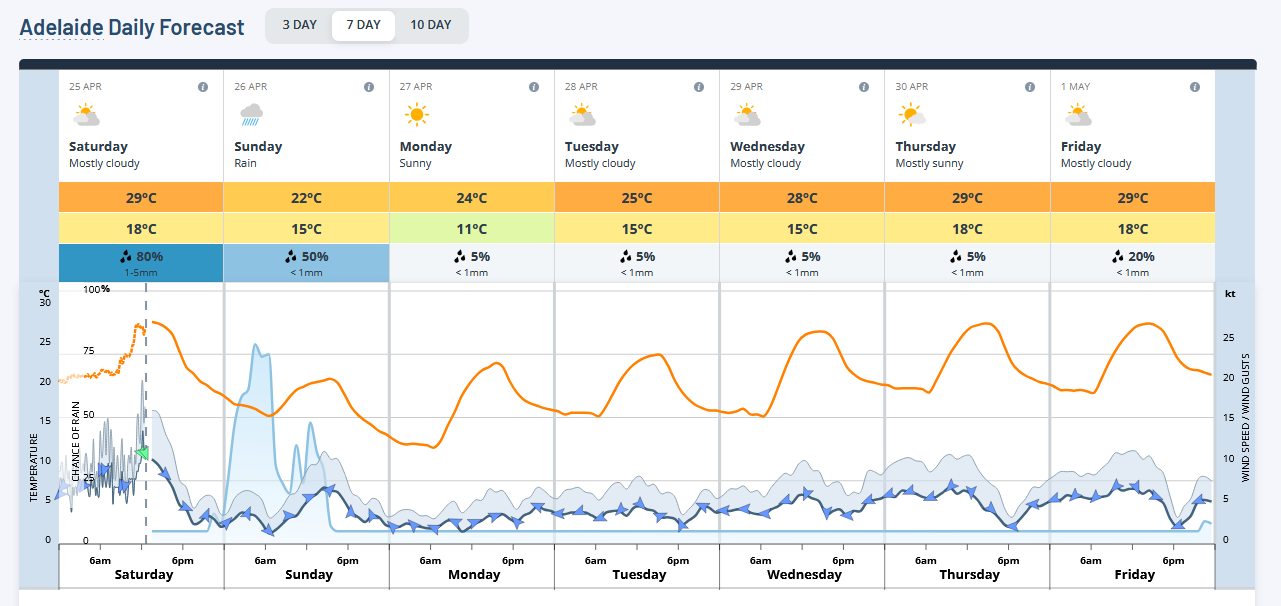The width and height of the screenshot is (1281, 606).
Task: Switch to the 10 DAY forecast view
Action: point(430,25)
